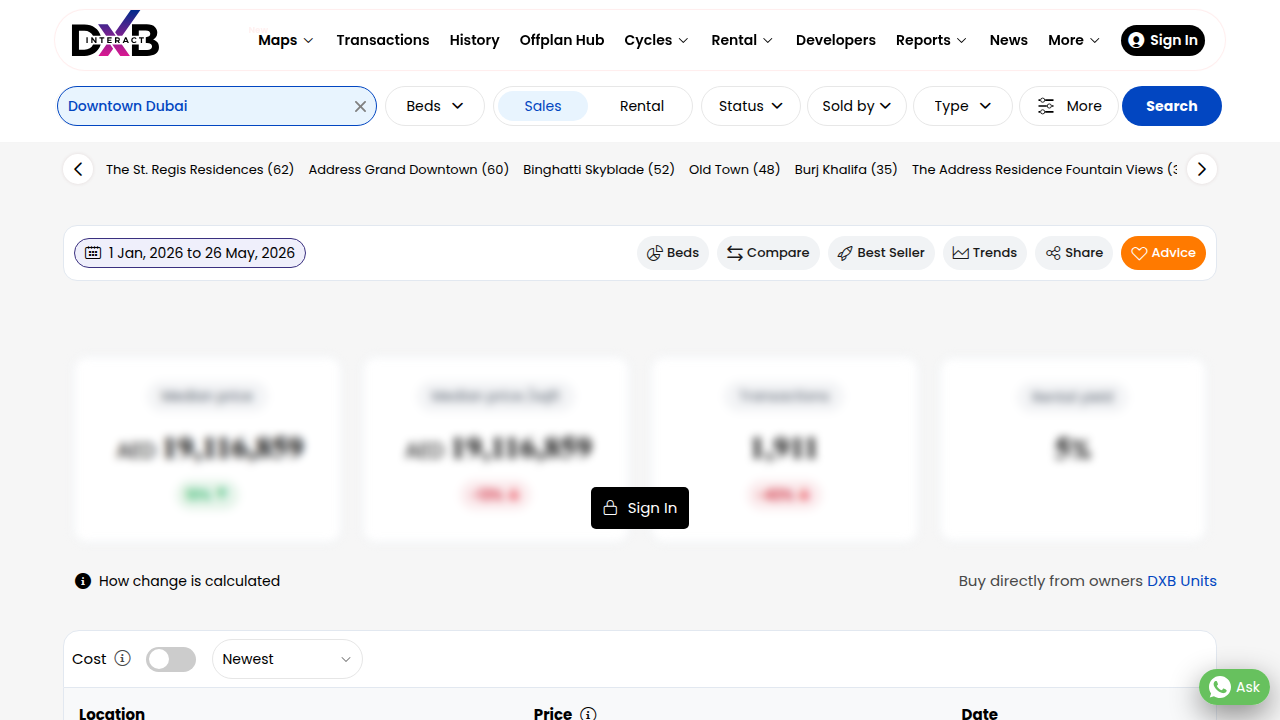This screenshot has width=1280, height=720.
Task: Follow the DXB Units link
Action: click(1182, 581)
